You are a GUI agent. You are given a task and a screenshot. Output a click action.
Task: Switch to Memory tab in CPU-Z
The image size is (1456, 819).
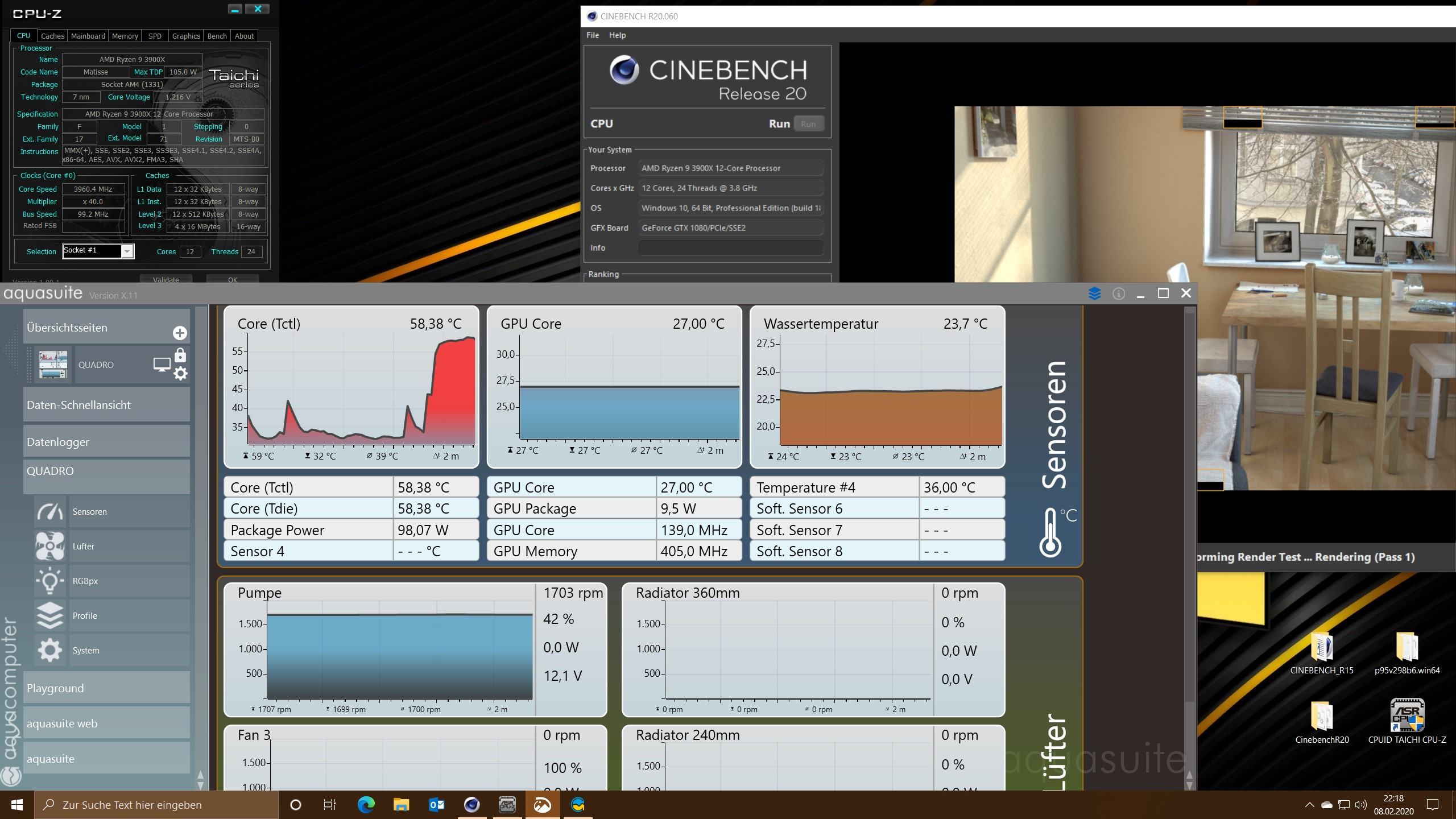tap(125, 36)
